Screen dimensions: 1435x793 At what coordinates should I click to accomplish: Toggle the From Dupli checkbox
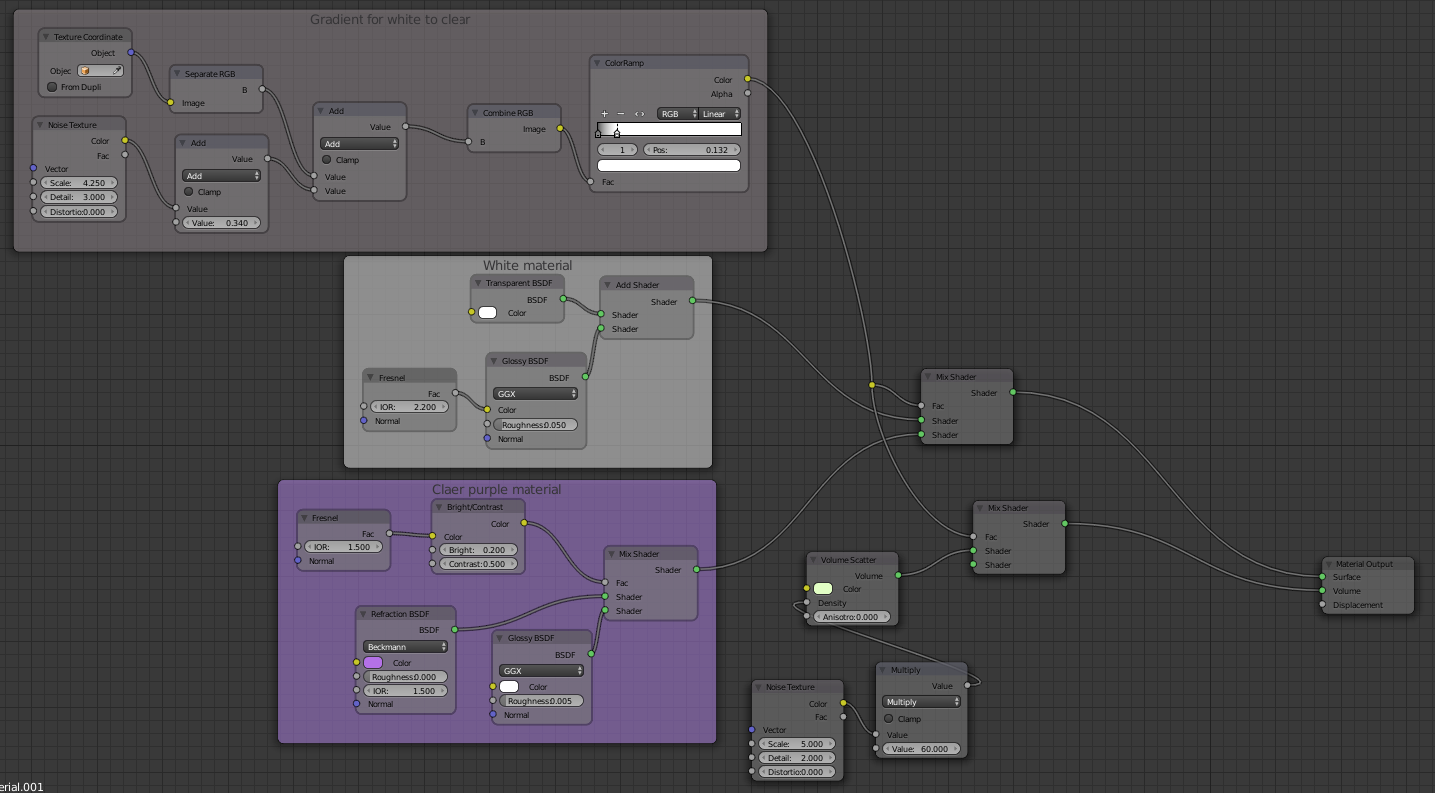pyautogui.click(x=52, y=87)
